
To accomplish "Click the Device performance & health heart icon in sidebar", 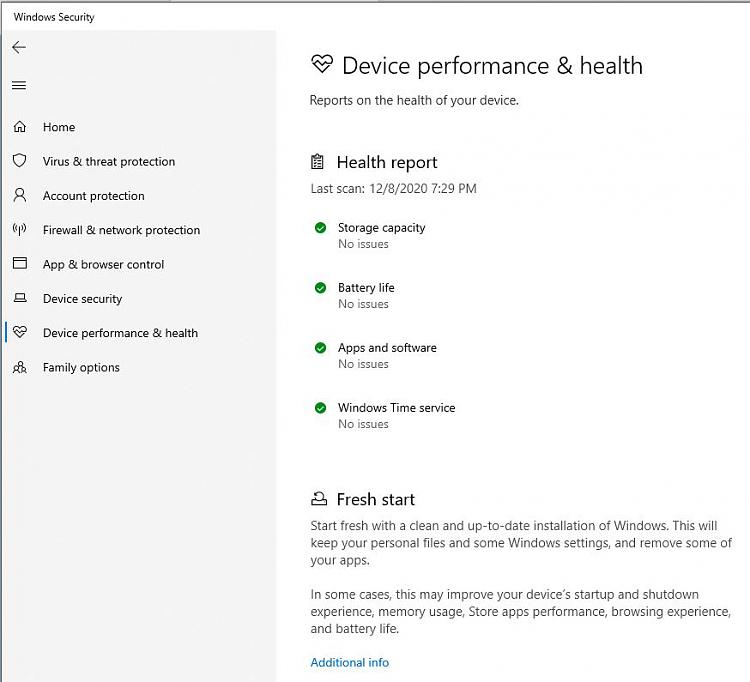I will point(20,332).
